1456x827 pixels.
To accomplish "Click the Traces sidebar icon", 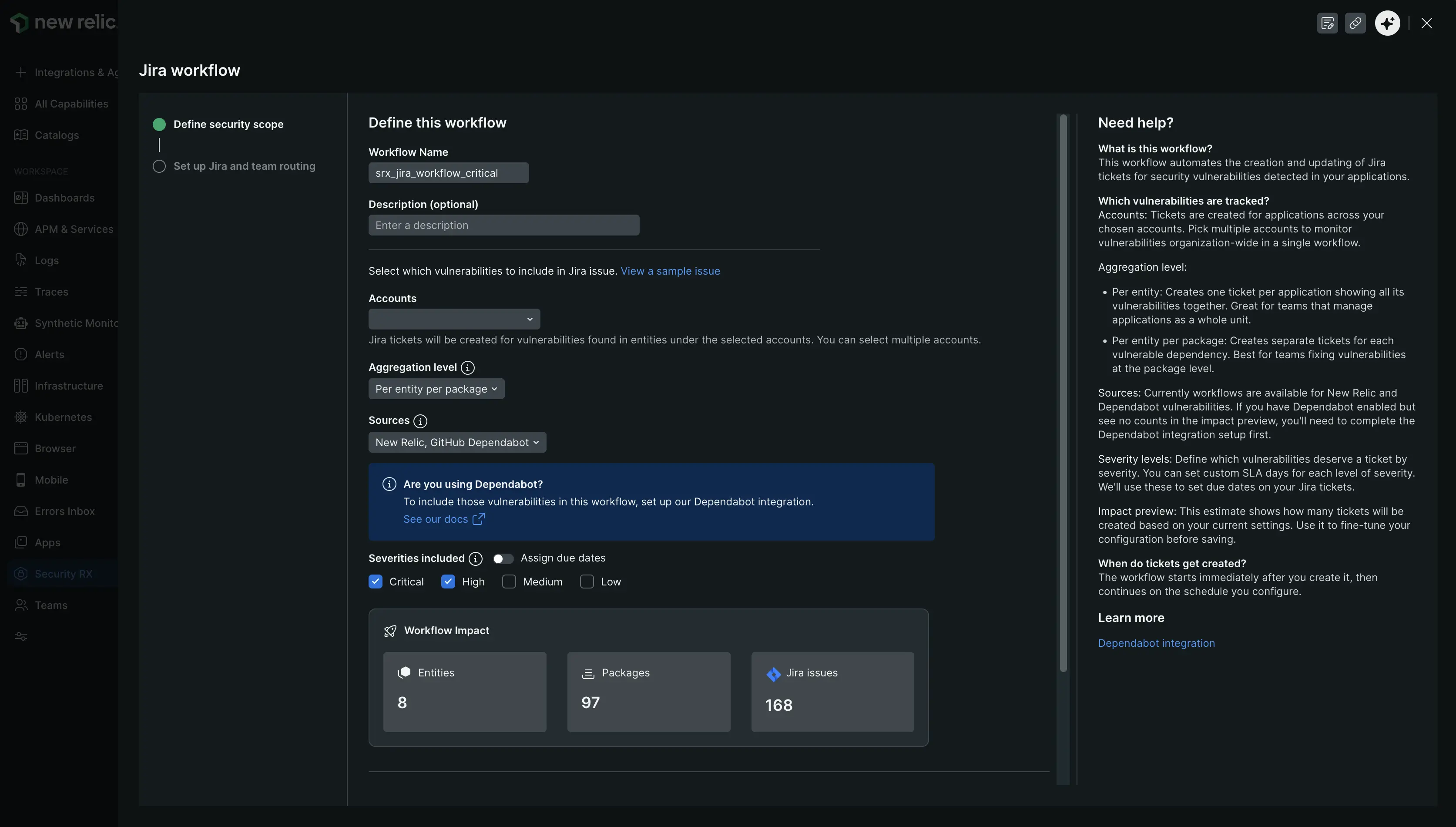I will (21, 291).
